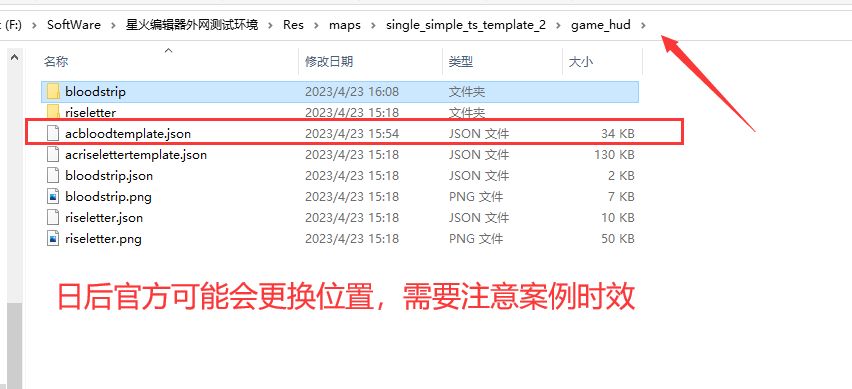The height and width of the screenshot is (389, 852).
Task: Expand chevron after single_simple_ts_template_2 breadcrumb
Action: pos(559,25)
